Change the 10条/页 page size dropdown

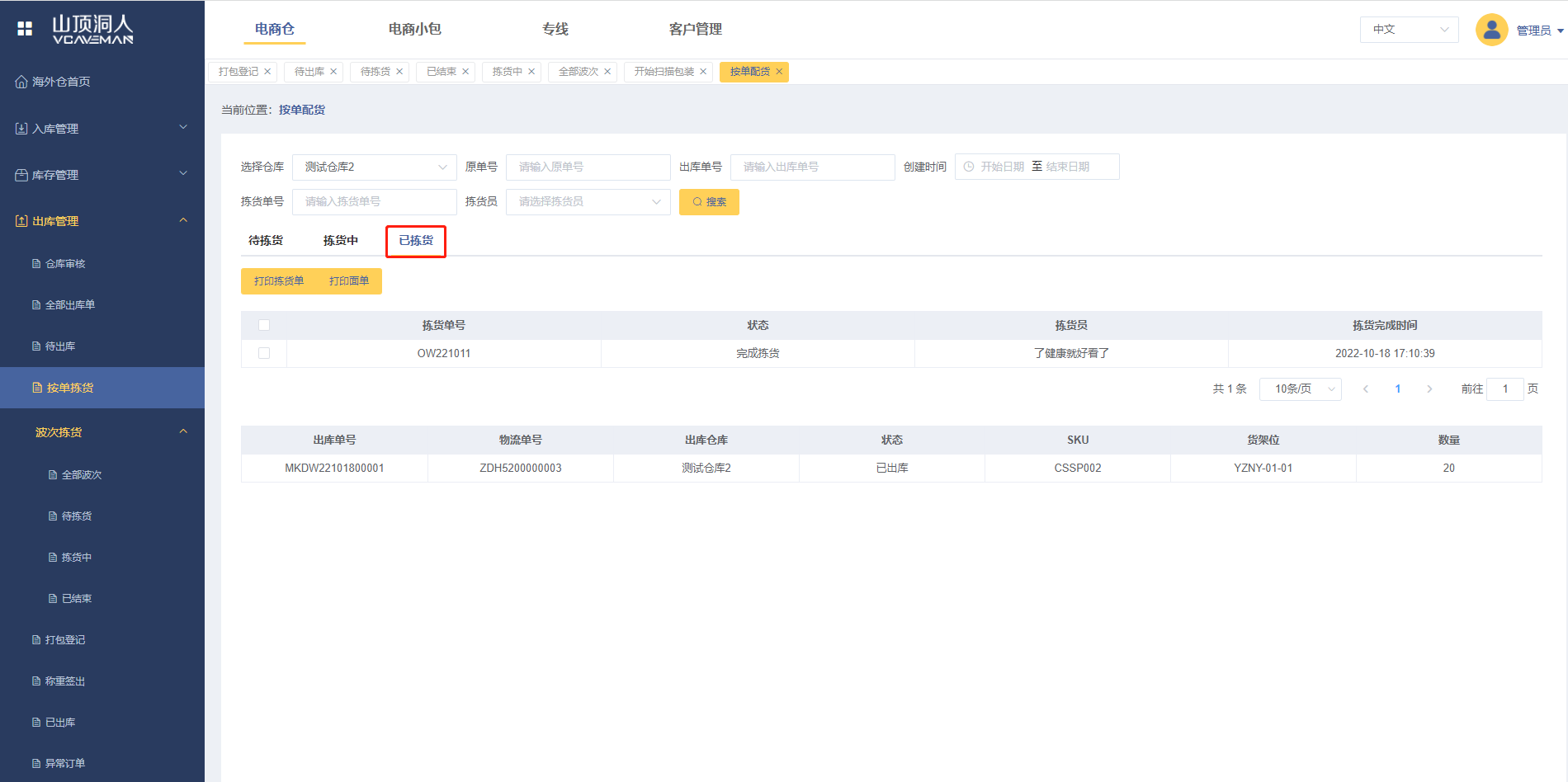point(1300,389)
